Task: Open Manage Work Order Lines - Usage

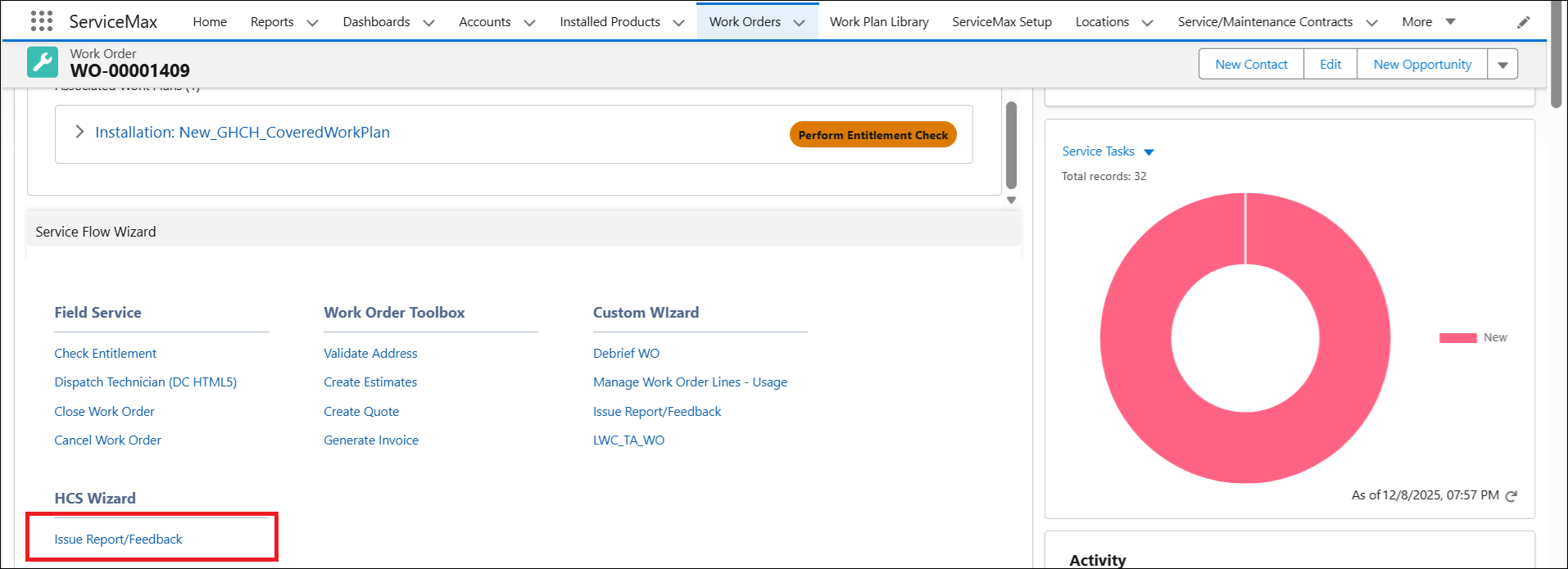Action: [x=690, y=382]
